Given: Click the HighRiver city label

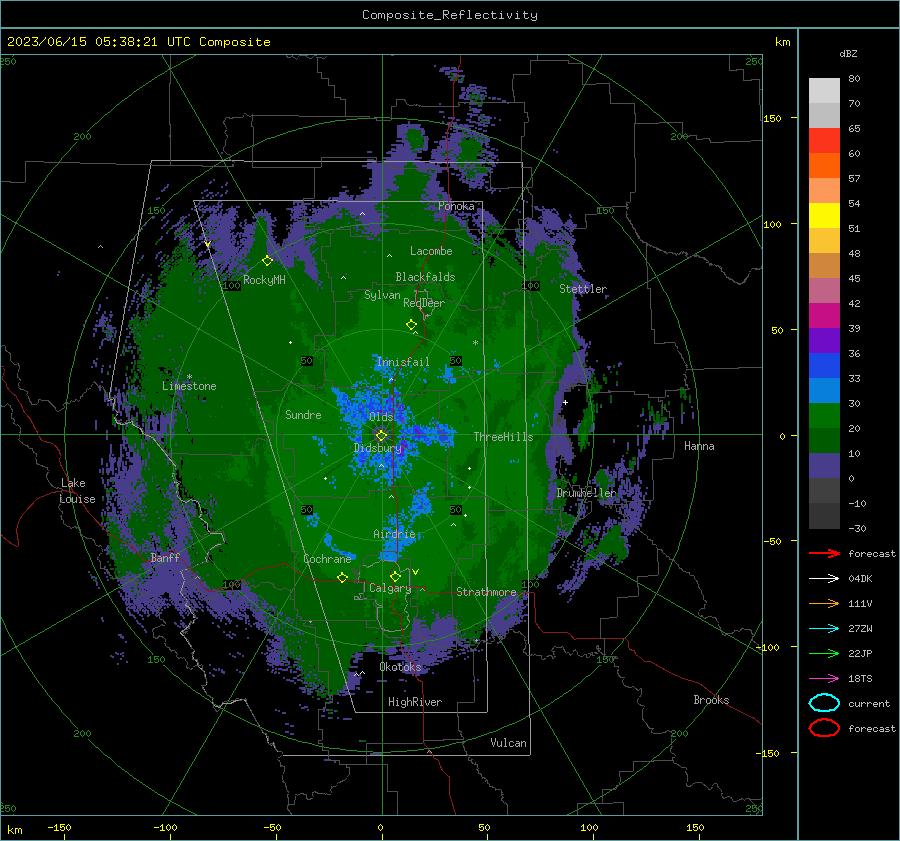Looking at the screenshot, I should click(x=415, y=702).
